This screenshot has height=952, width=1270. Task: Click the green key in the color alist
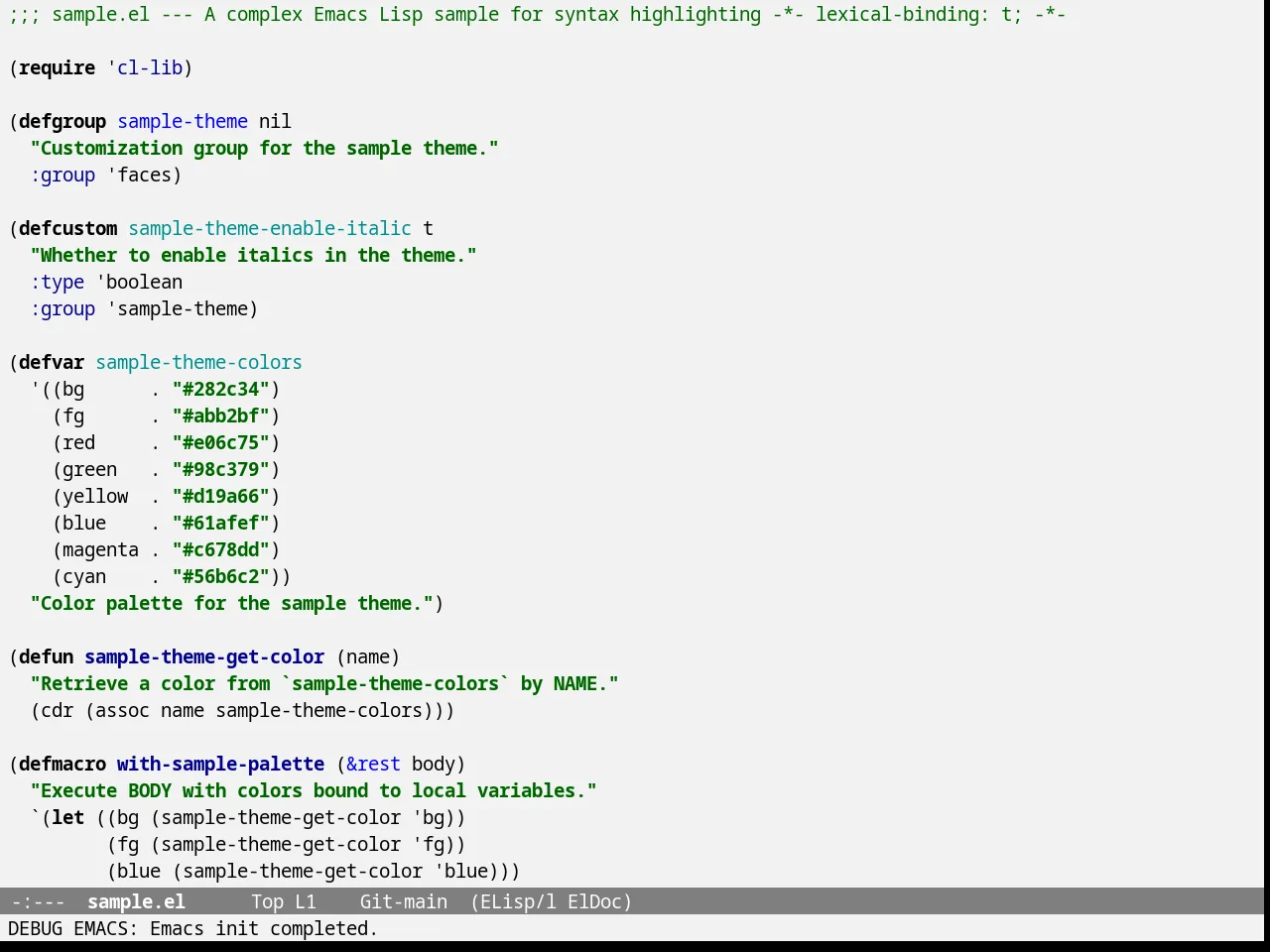point(90,469)
